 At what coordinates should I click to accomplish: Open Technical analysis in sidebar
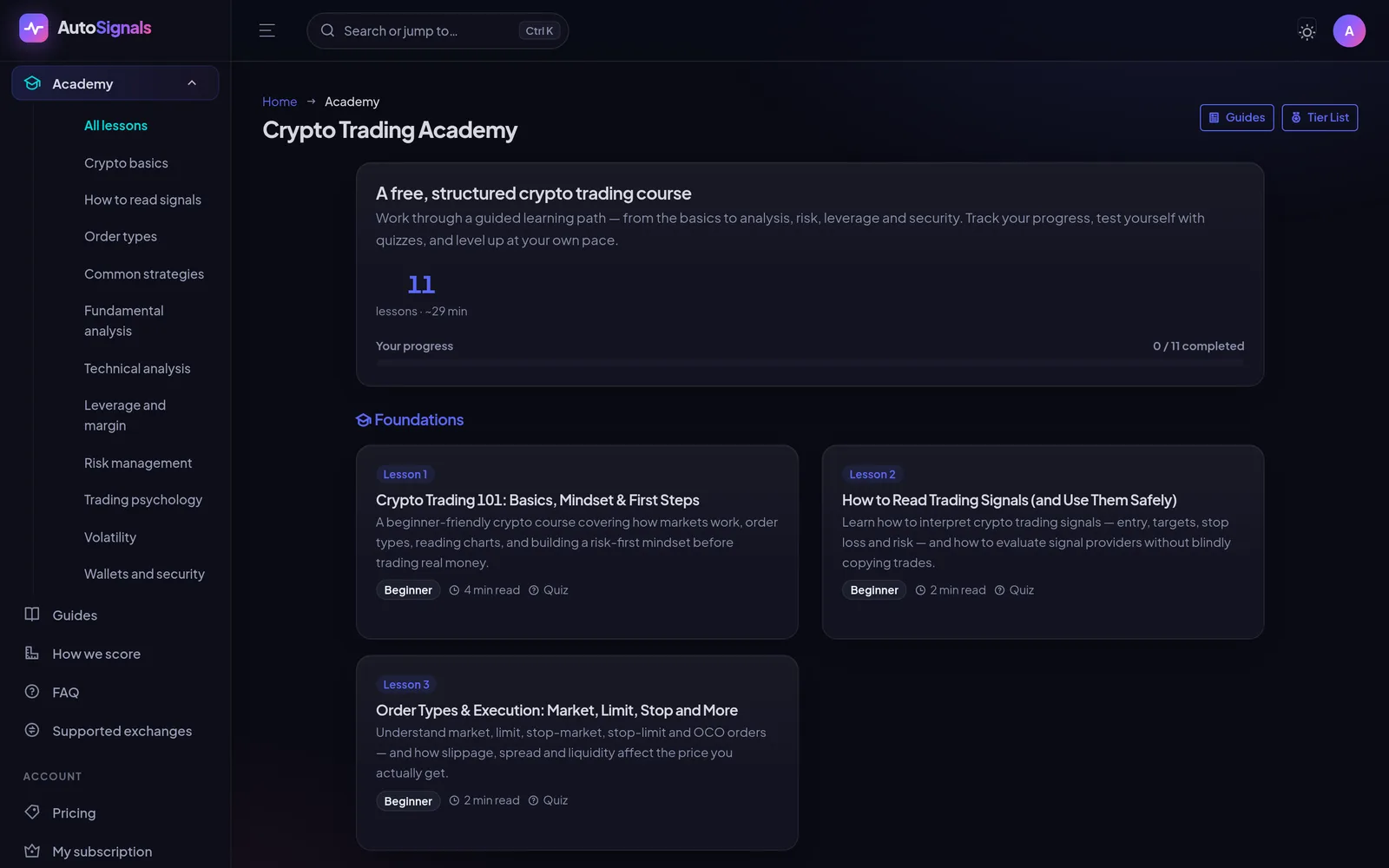tap(137, 368)
